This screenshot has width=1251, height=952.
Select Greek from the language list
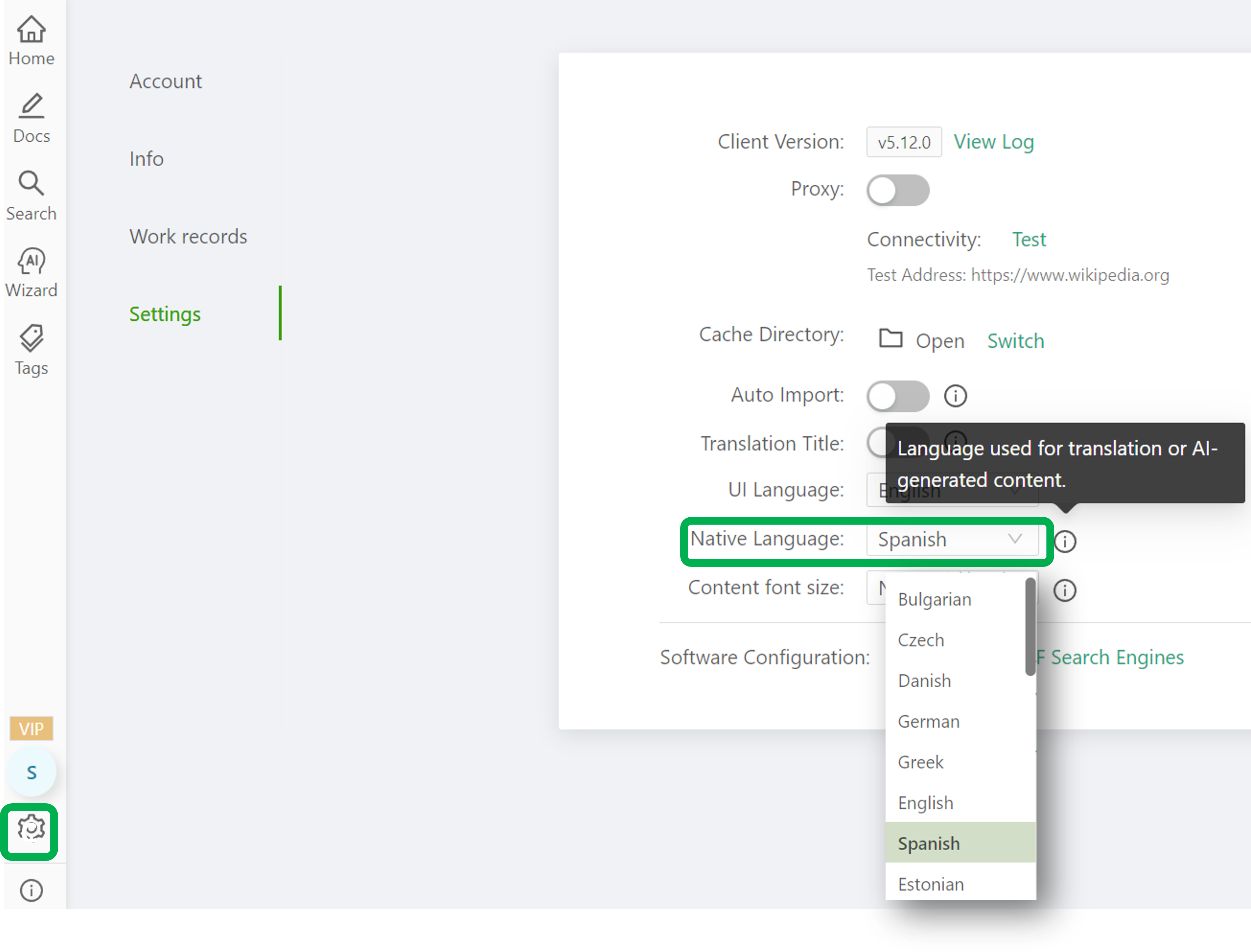(960, 763)
